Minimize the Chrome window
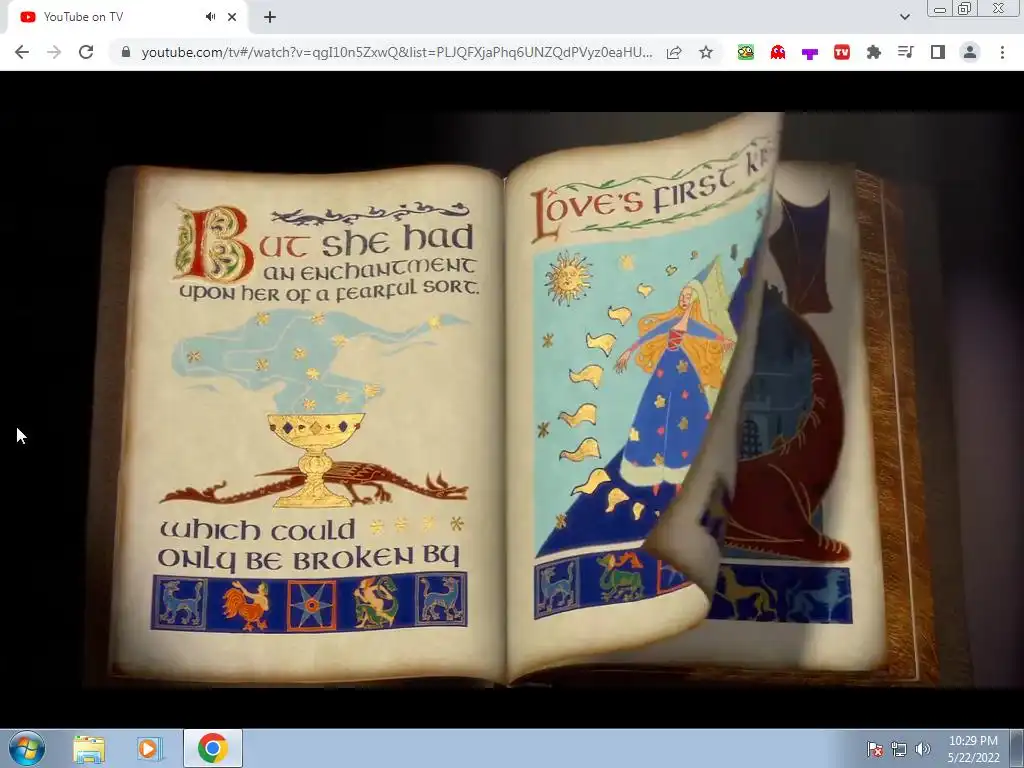Image resolution: width=1024 pixels, height=768 pixels. tap(940, 8)
